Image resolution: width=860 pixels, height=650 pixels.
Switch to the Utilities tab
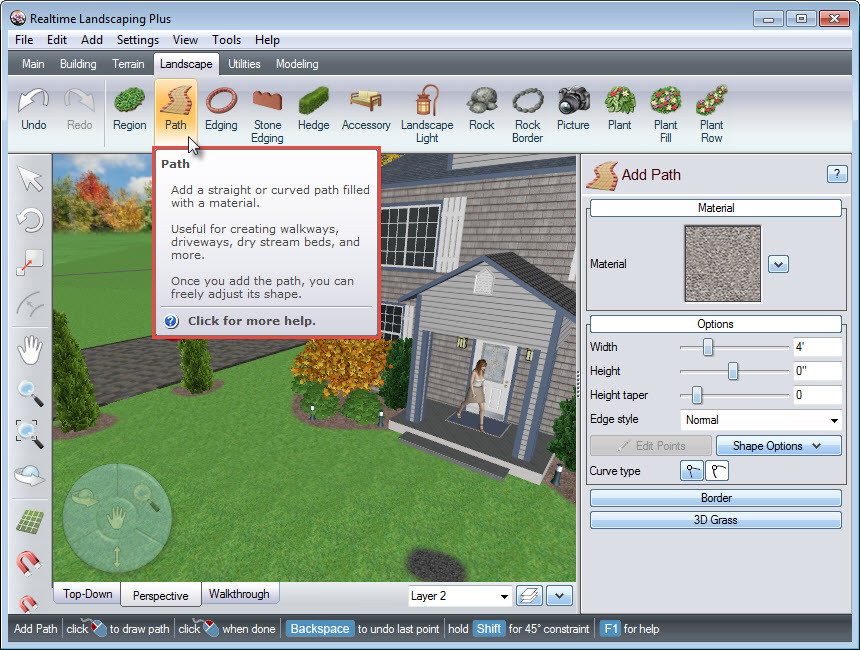click(x=244, y=64)
